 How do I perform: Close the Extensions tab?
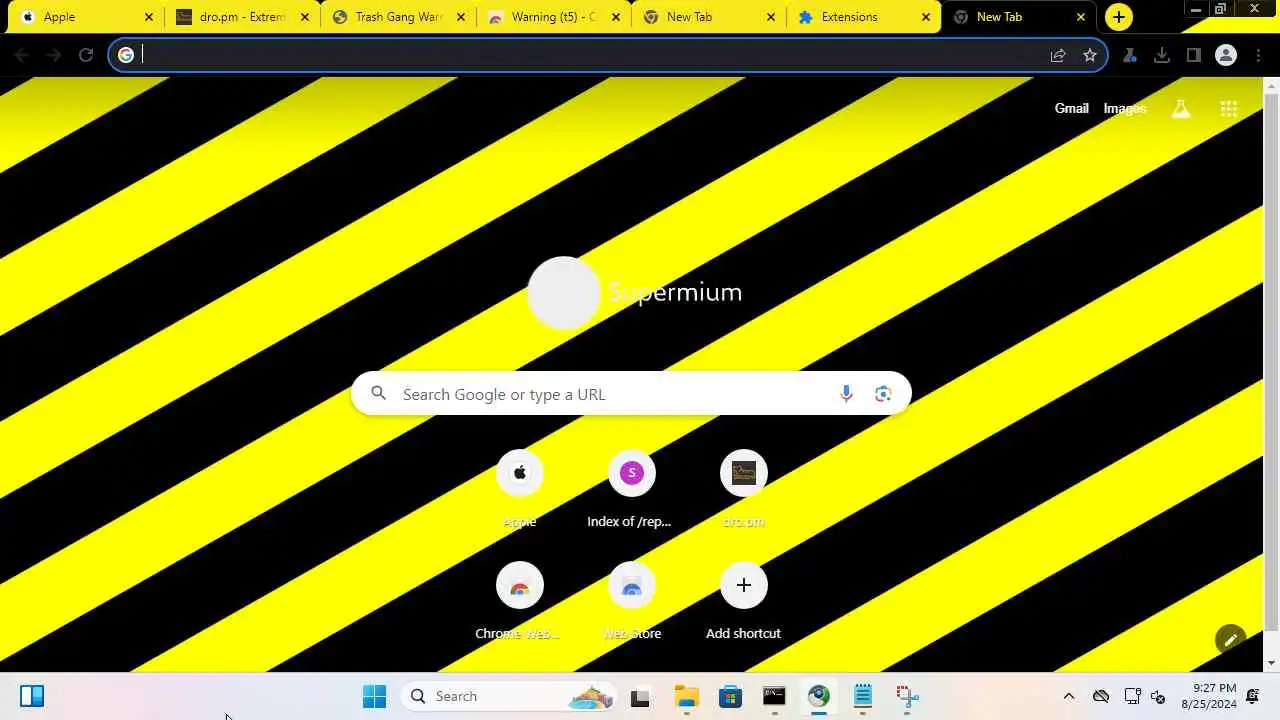coord(926,17)
